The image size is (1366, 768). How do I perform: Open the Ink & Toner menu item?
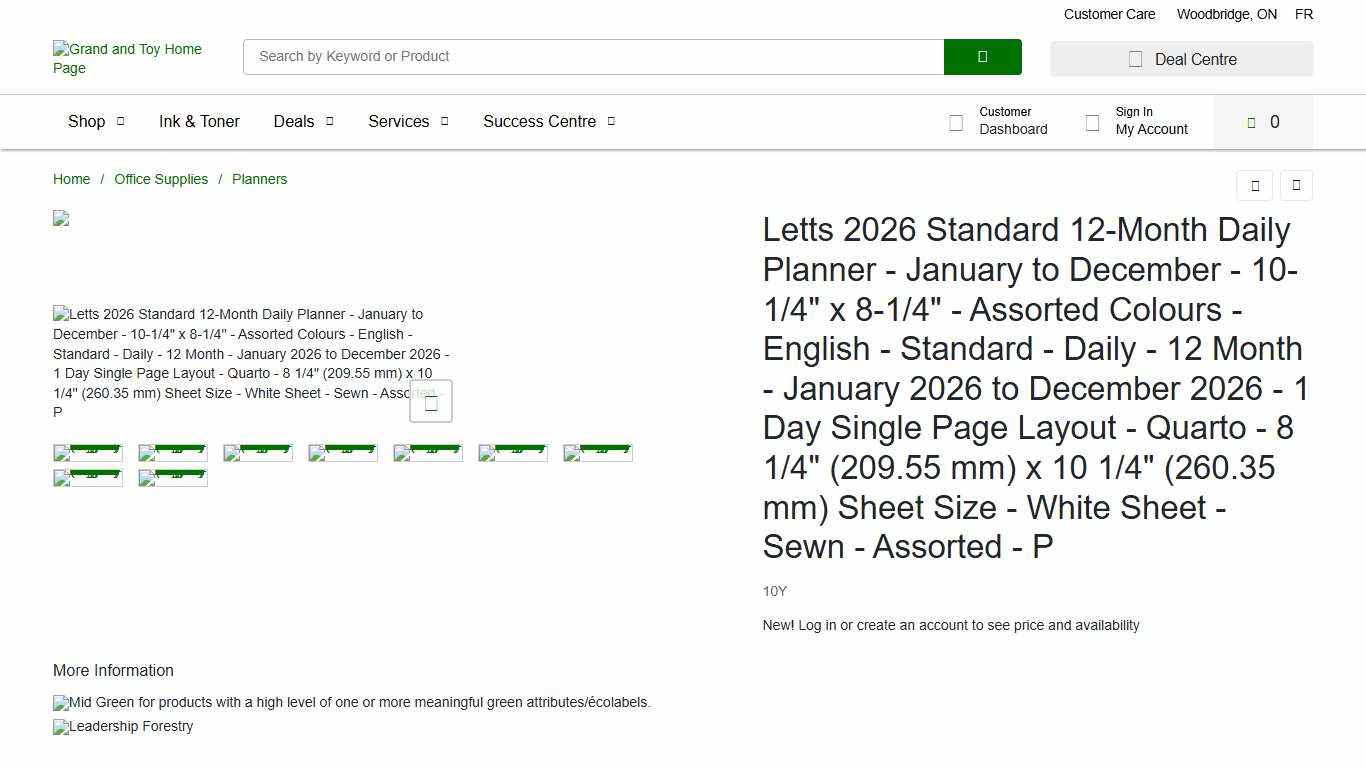point(199,122)
